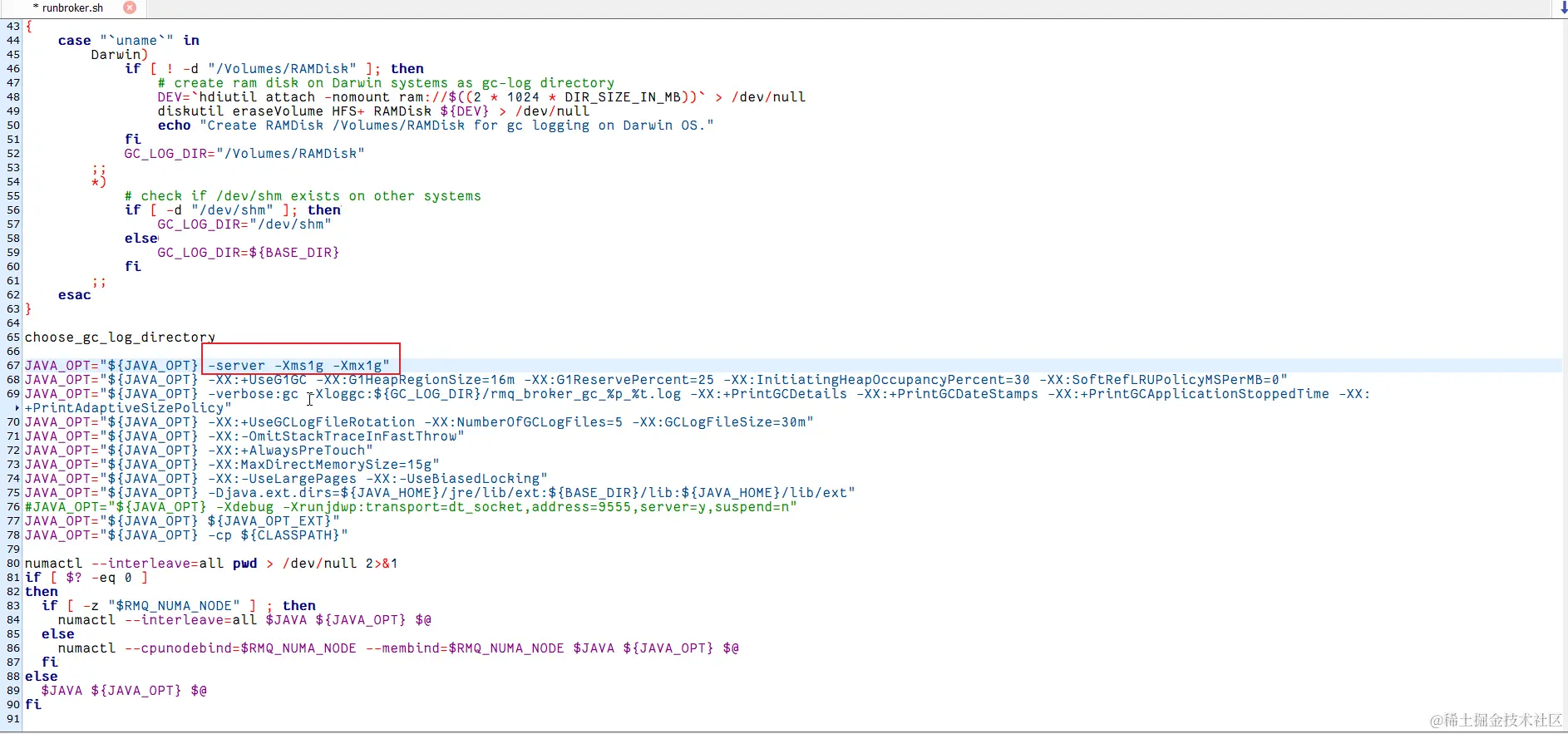Click 'GC_LOG_DIR="/dev/shm"' assignment
This screenshot has height=734, width=1568.
point(244,224)
